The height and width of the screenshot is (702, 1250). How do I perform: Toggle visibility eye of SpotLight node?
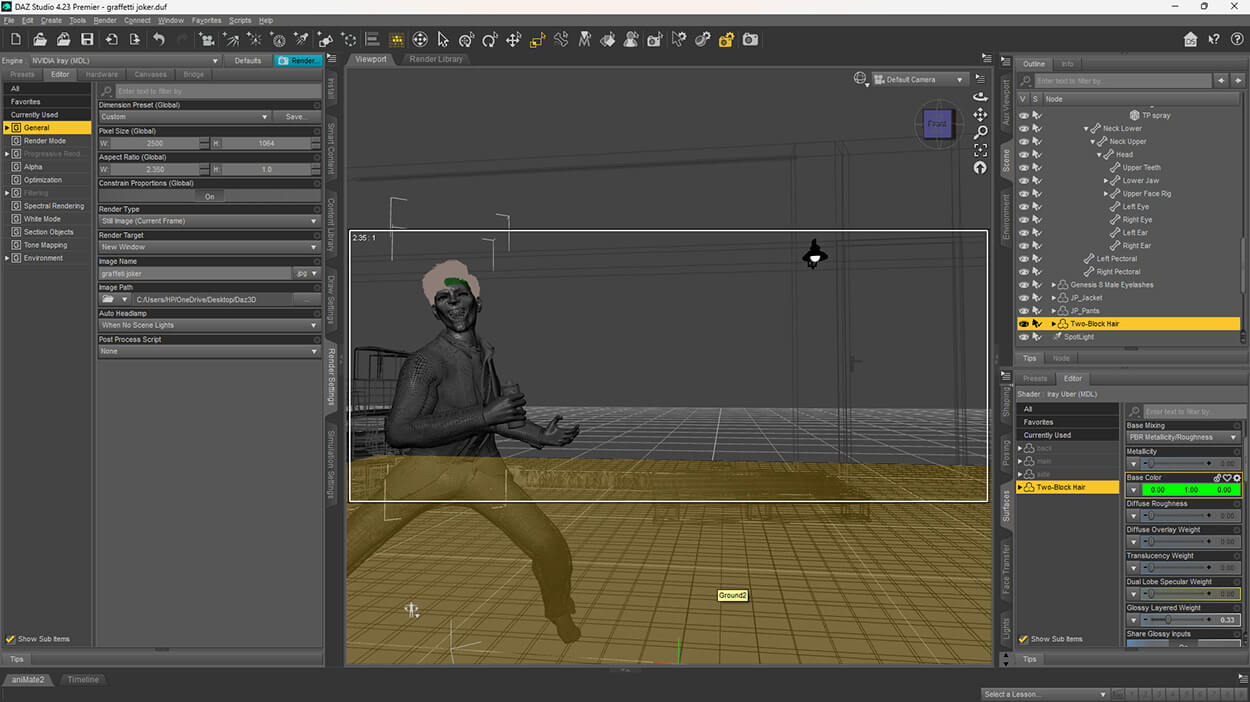click(1023, 337)
